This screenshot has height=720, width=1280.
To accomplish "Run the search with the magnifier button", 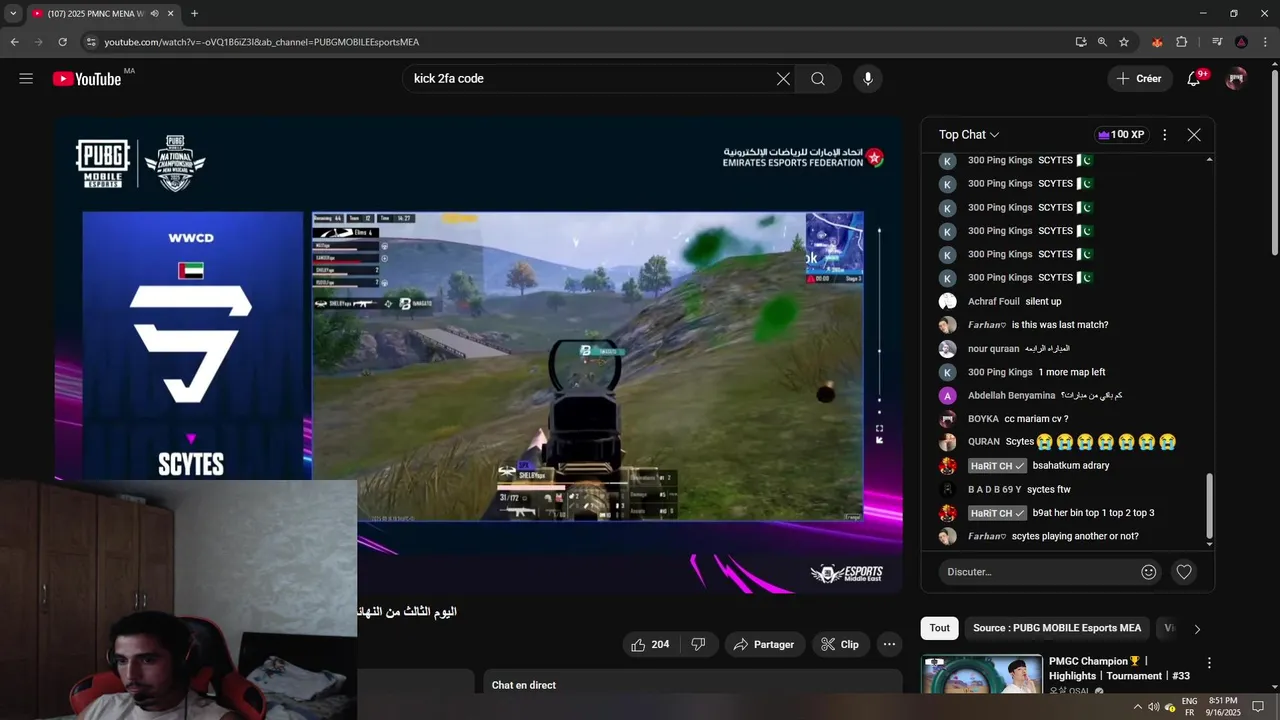I will click(x=818, y=79).
